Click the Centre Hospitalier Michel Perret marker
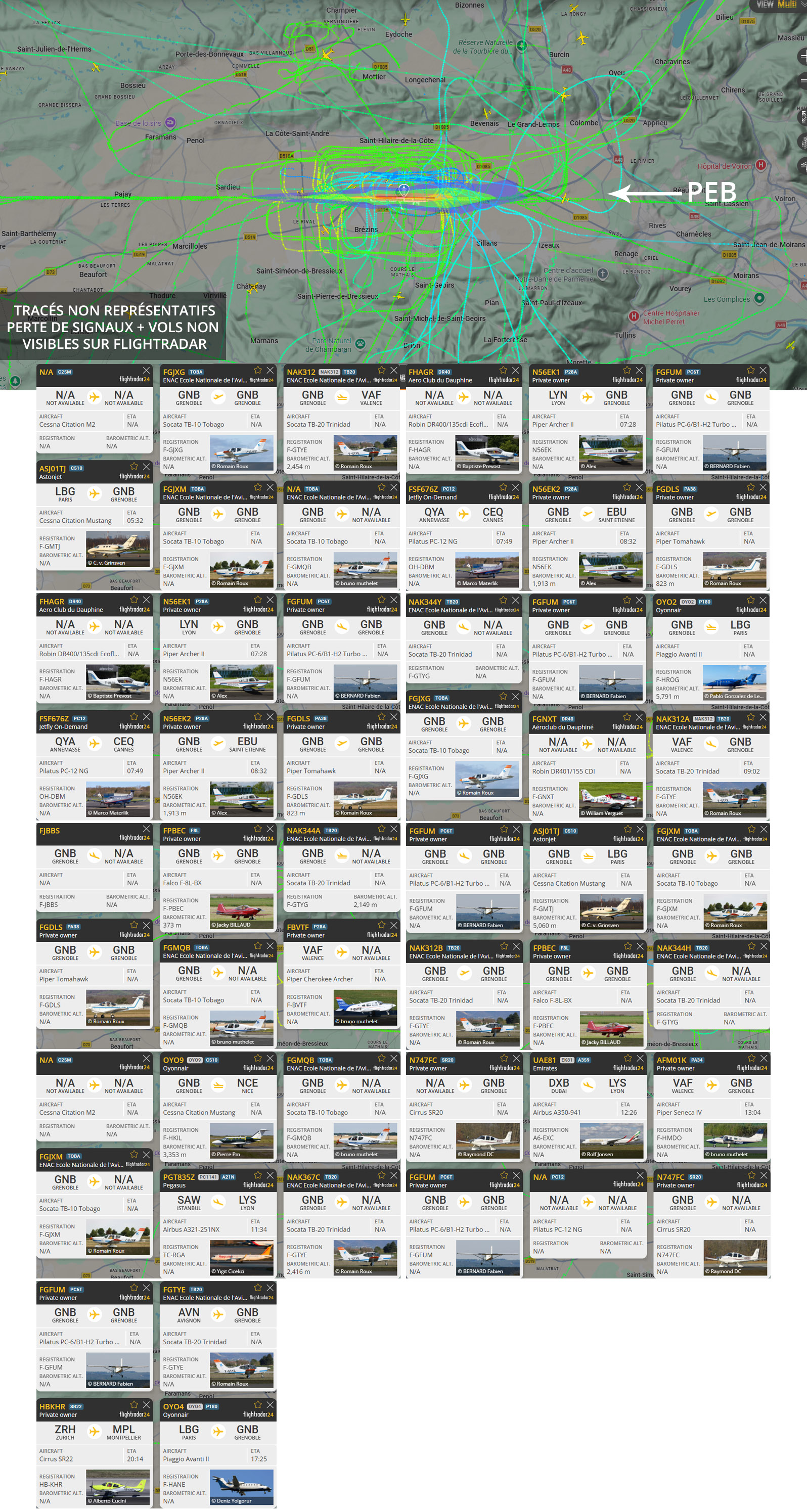The width and height of the screenshot is (807, 1512). (x=634, y=316)
